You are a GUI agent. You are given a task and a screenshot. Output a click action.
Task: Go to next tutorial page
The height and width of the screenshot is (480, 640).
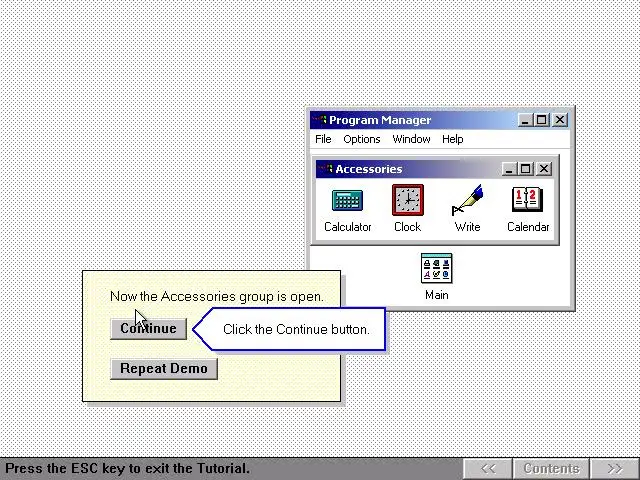pyautogui.click(x=614, y=468)
